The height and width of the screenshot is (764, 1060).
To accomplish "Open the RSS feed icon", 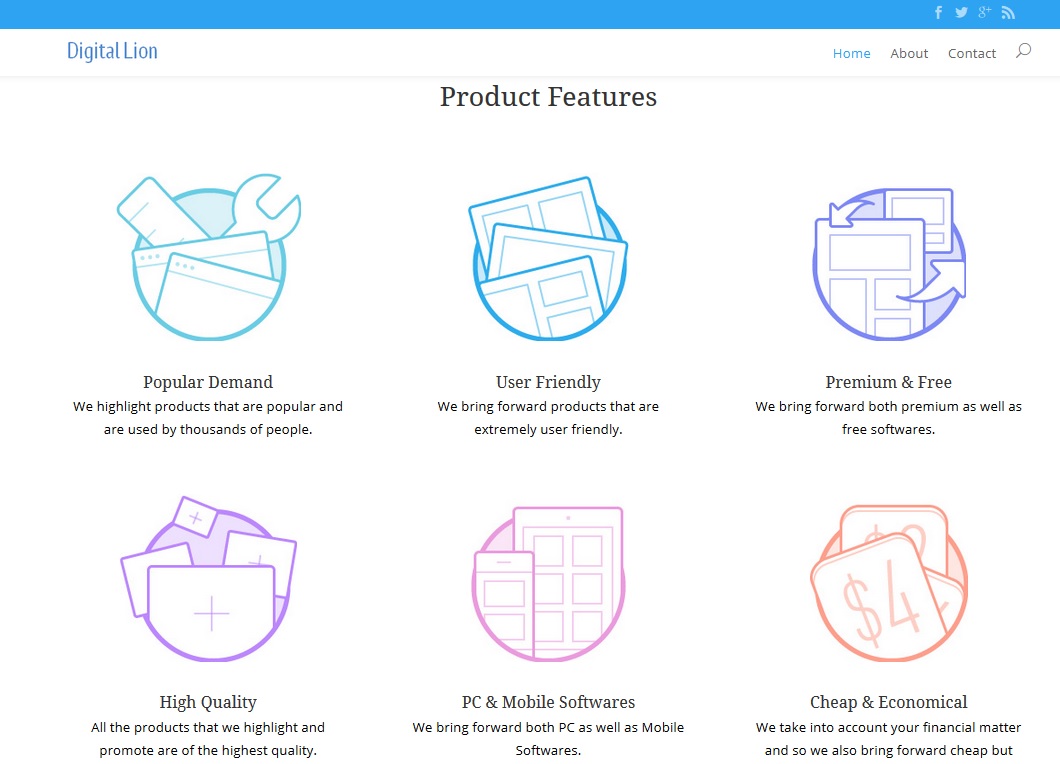I will [1008, 13].
